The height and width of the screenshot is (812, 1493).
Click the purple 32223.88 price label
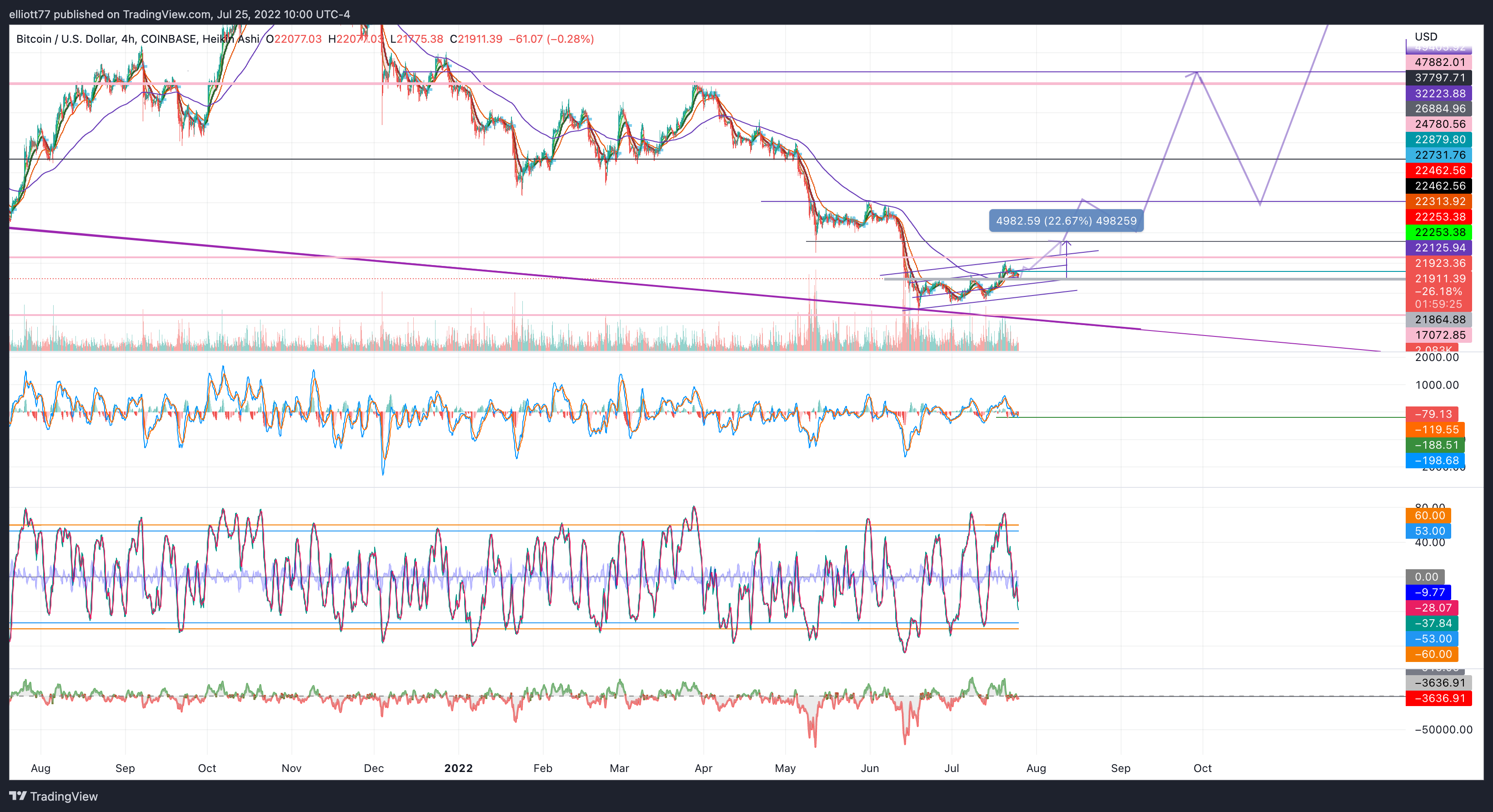click(x=1439, y=93)
